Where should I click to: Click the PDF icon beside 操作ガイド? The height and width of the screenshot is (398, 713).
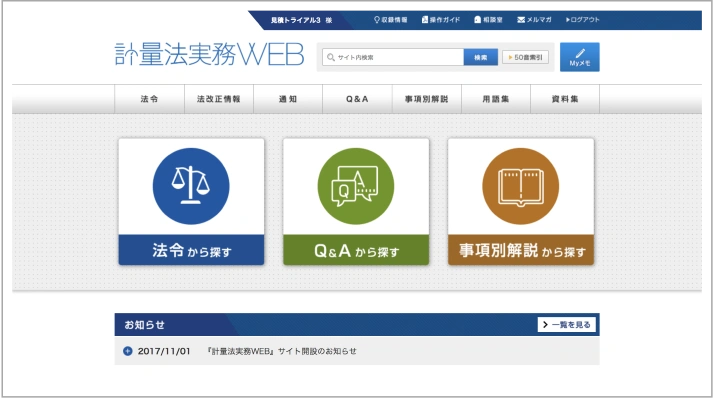[425, 20]
